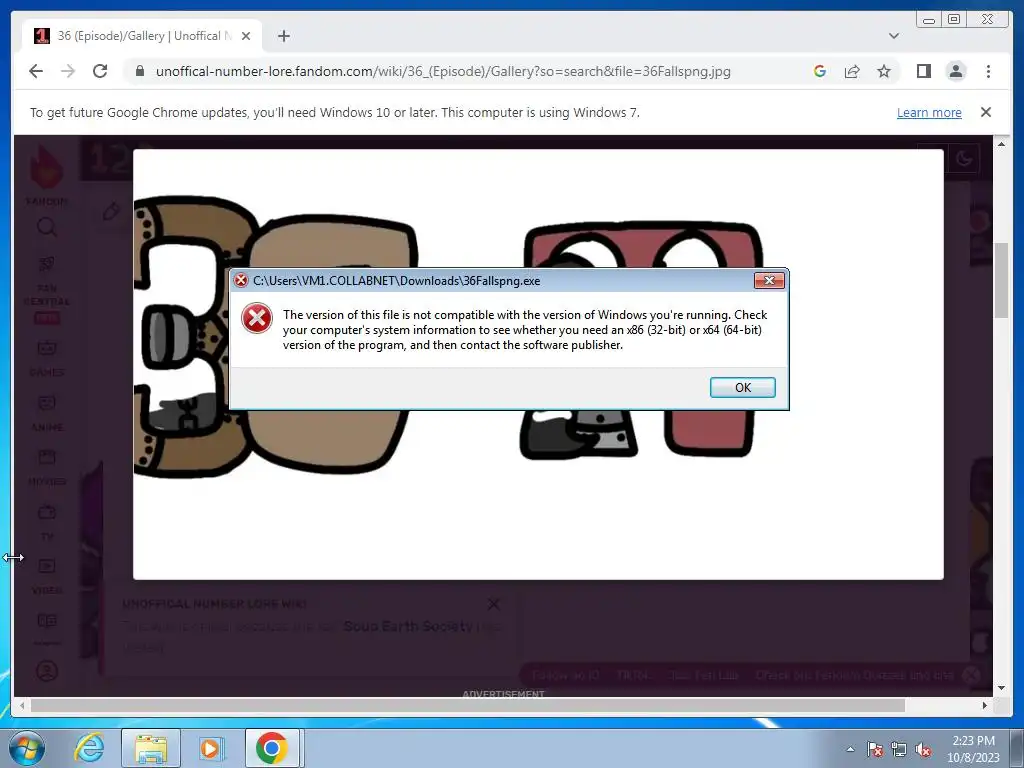The width and height of the screenshot is (1024, 768).
Task: Click OK in the error dialog
Action: pos(743,387)
